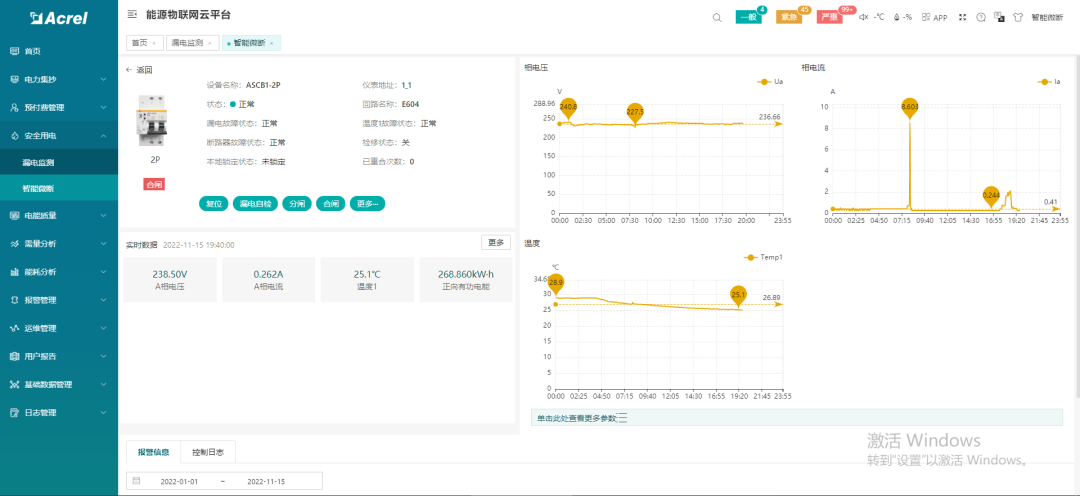Click the 需量分析 sidebar icon

coord(14,243)
